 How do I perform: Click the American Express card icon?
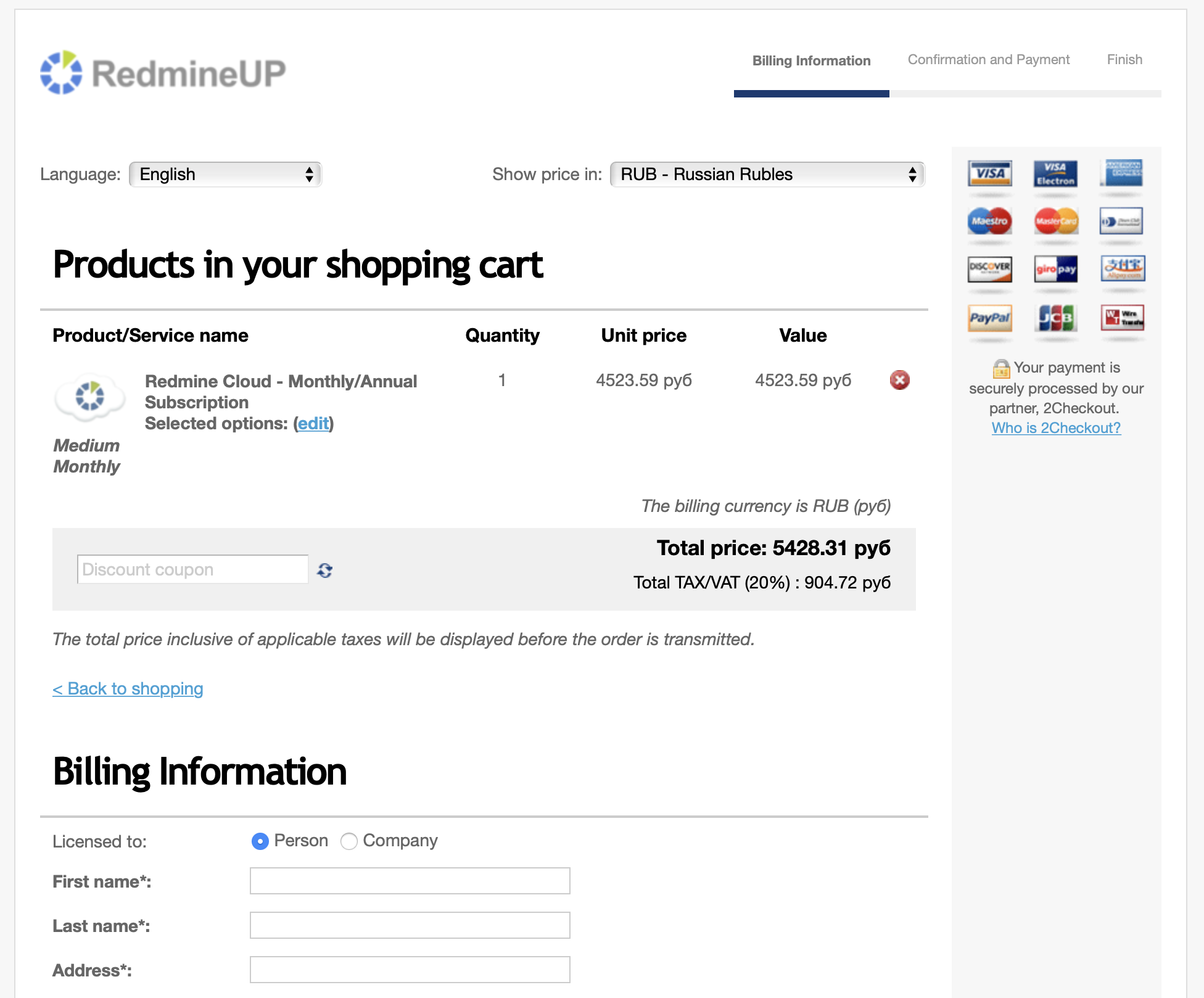1122,173
